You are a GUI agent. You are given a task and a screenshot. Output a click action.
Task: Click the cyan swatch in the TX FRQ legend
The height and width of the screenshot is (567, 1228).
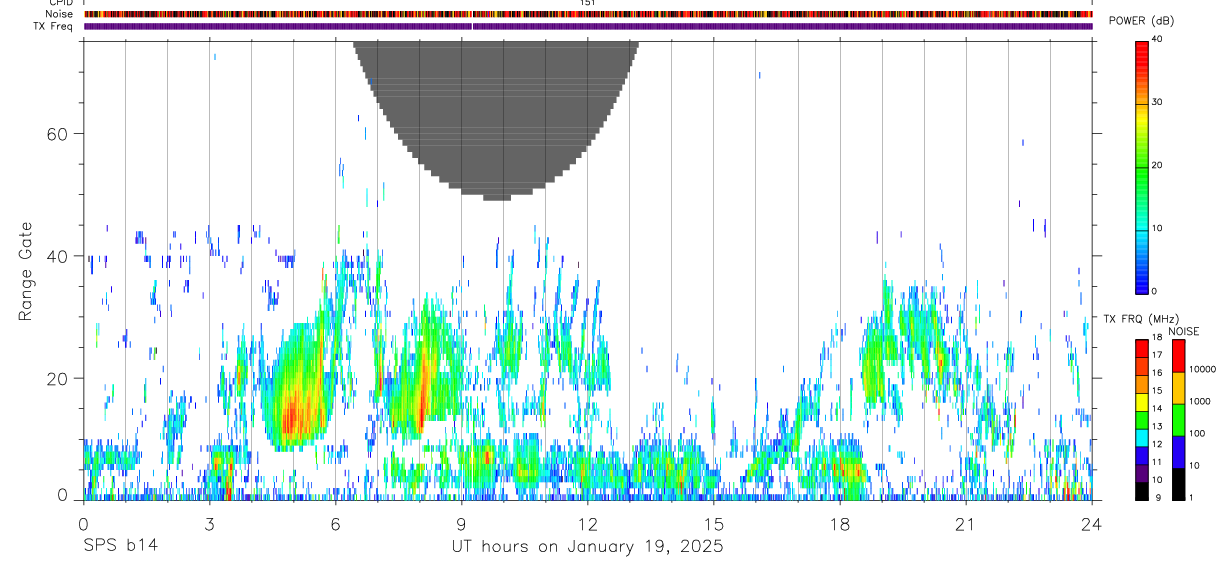coord(1142,436)
